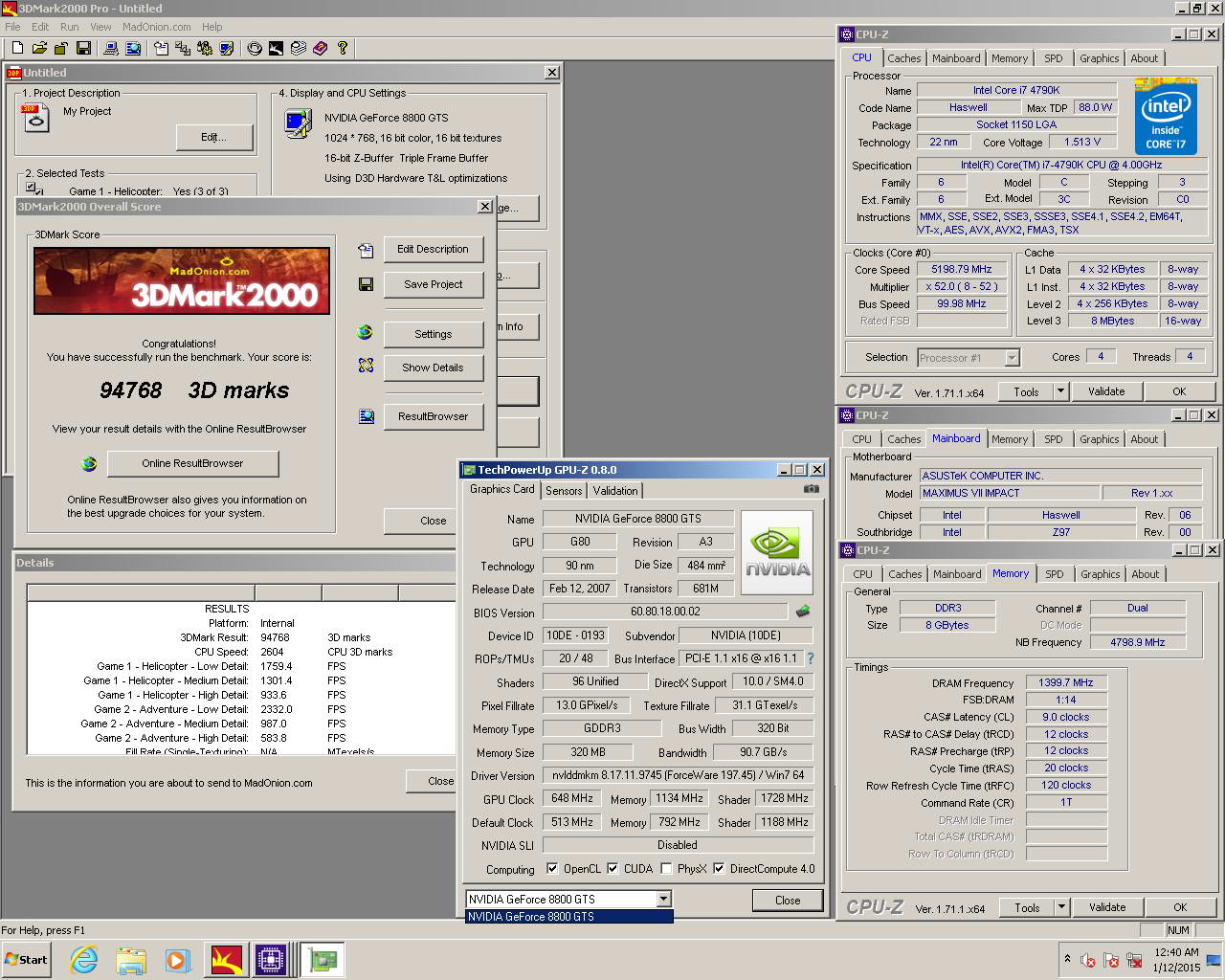1225x980 pixels.
Task: Open the Run menu
Action: point(70,27)
